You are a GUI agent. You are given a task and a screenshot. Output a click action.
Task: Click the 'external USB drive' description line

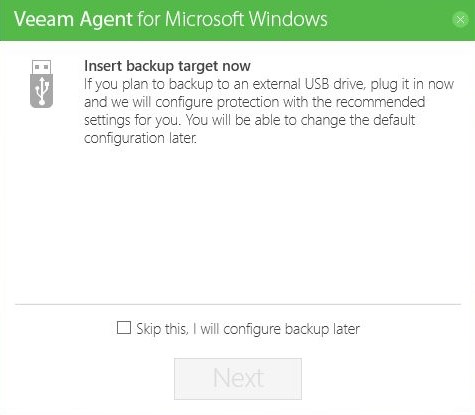pos(269,84)
